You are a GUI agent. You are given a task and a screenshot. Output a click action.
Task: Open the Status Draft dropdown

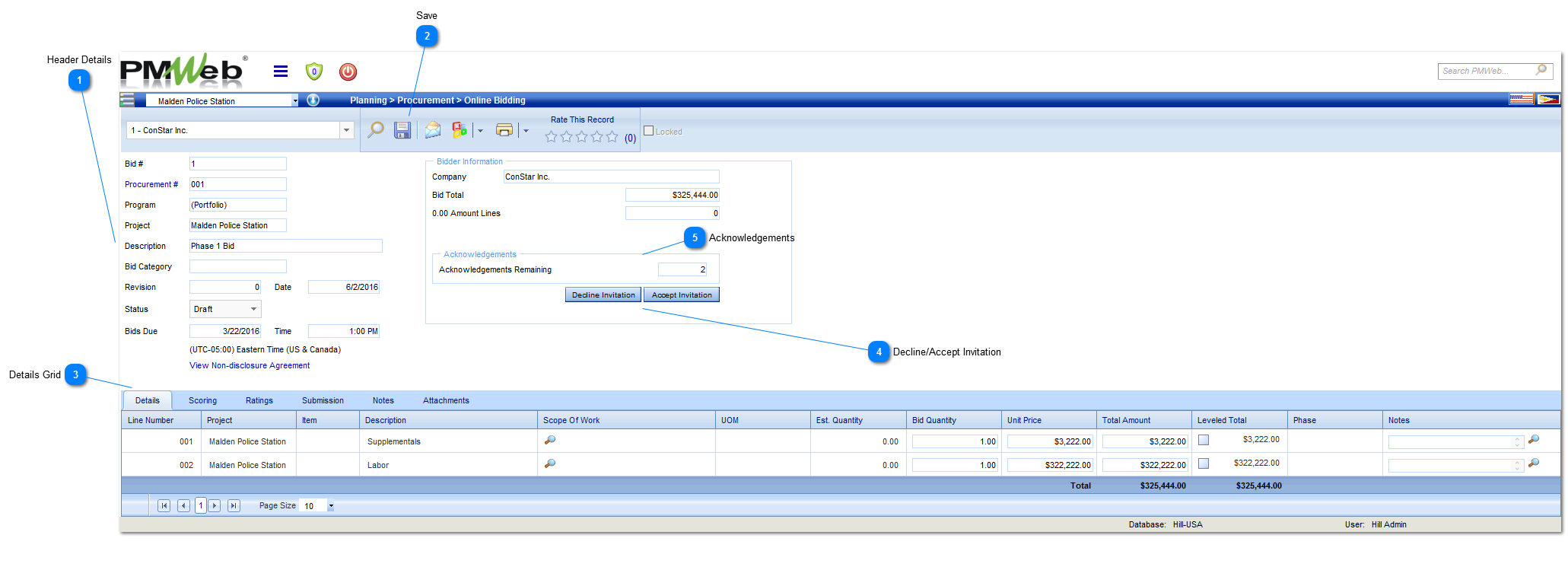[x=225, y=309]
